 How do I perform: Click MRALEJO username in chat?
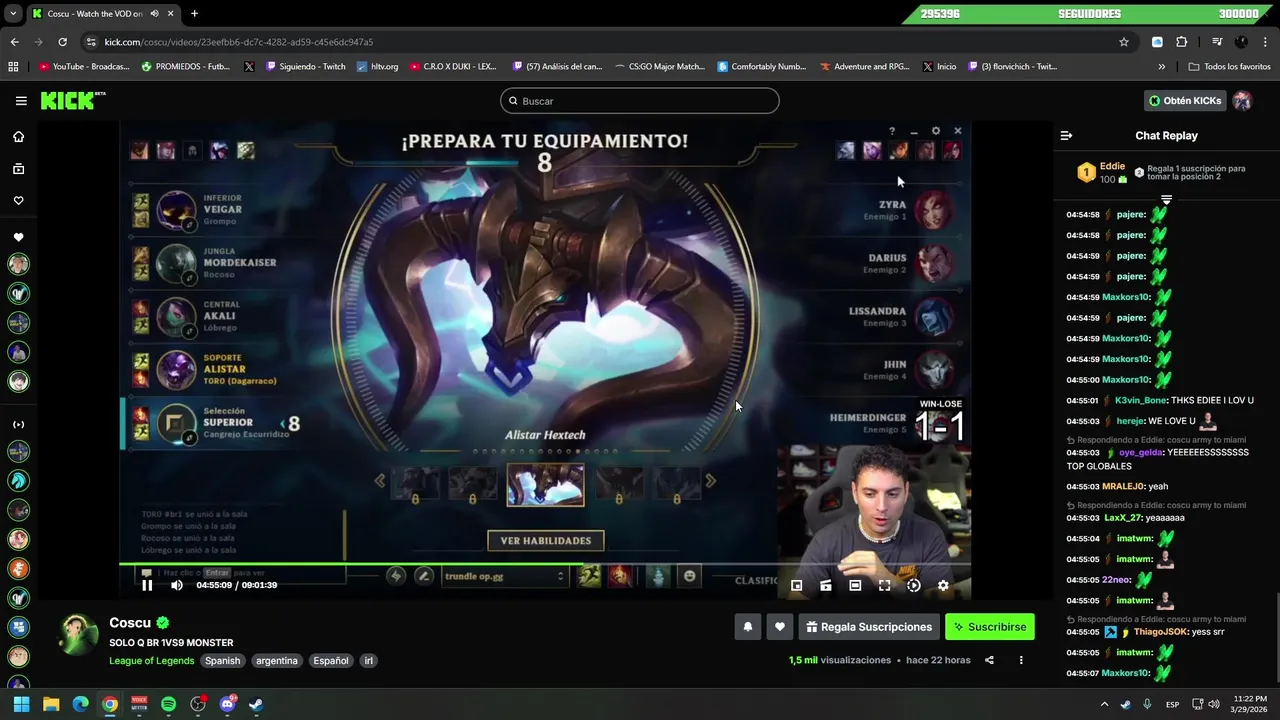coord(1123,487)
